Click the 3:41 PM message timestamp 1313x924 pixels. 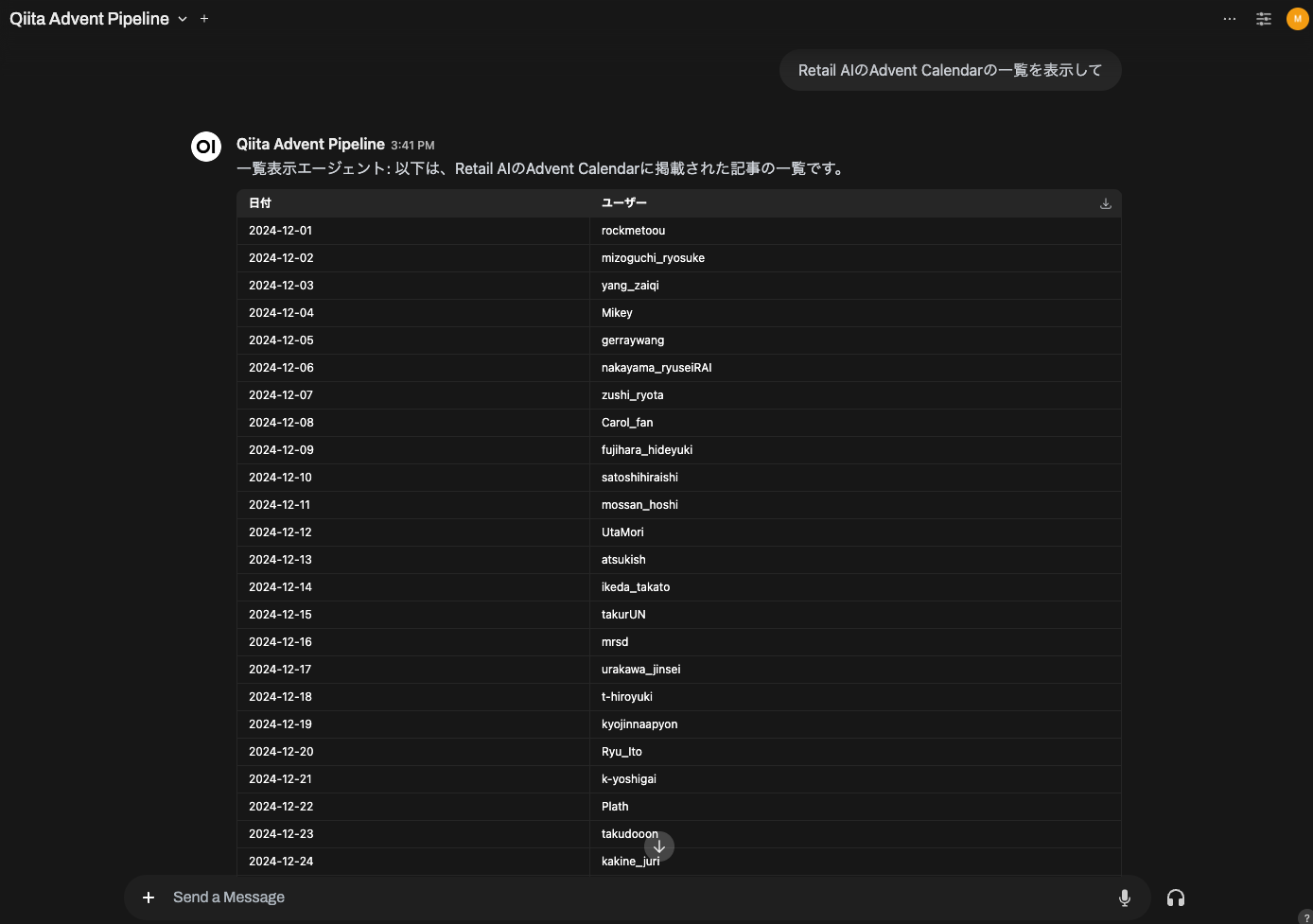[412, 145]
